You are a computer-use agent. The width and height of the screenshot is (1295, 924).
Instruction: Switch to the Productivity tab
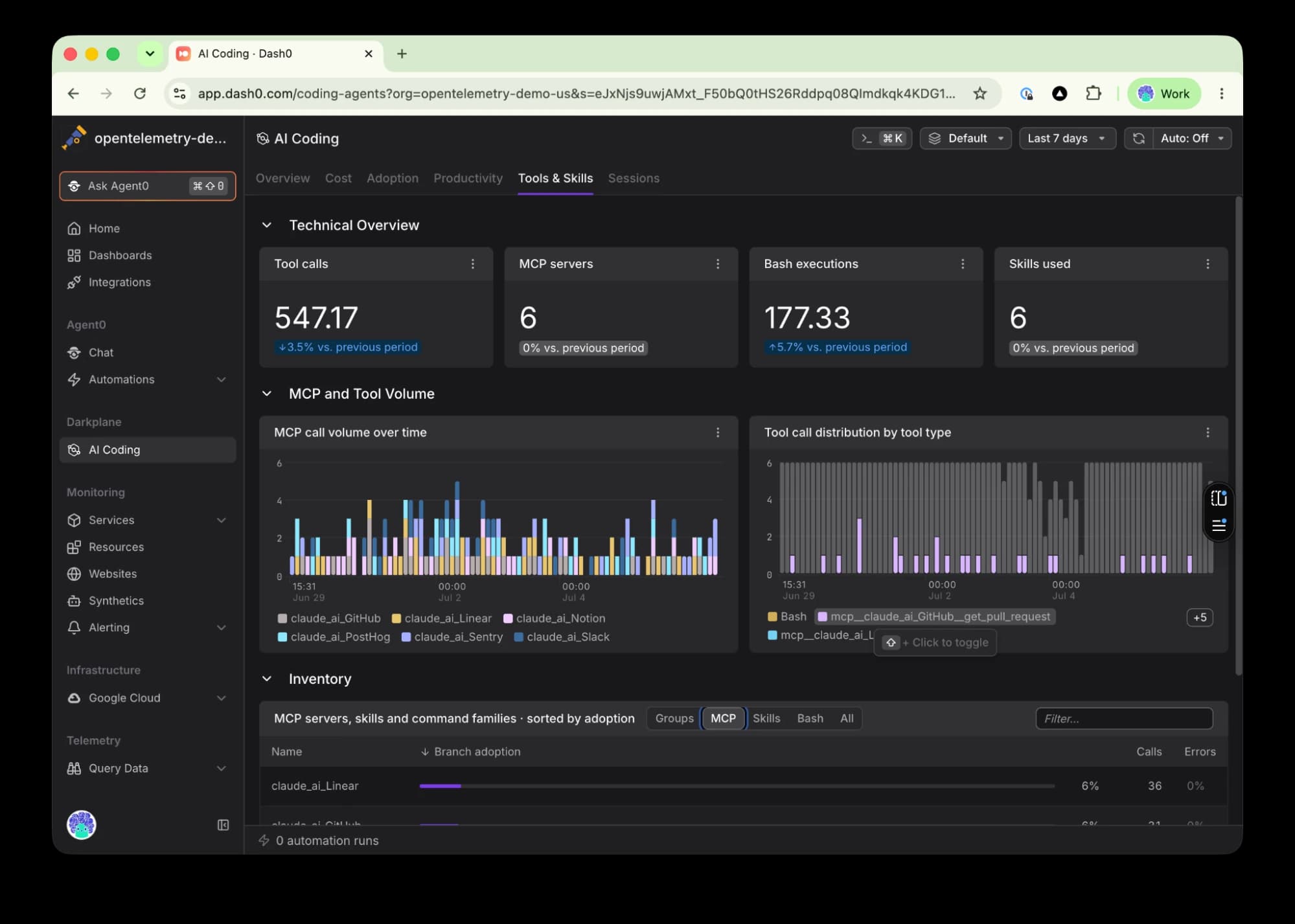[468, 178]
